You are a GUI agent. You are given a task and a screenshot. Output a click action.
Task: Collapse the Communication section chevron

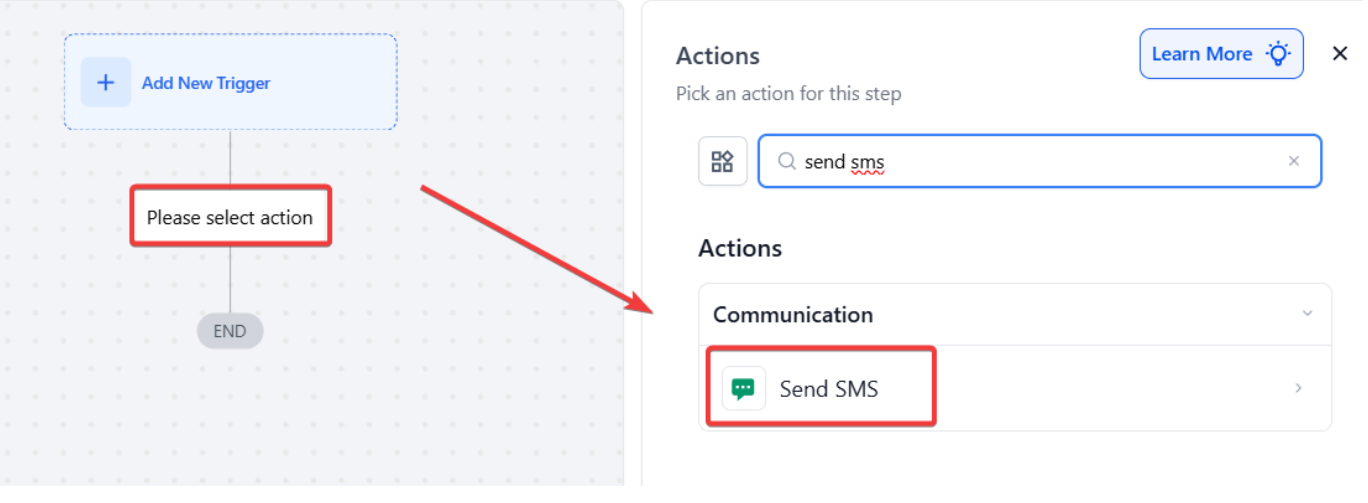(1307, 314)
